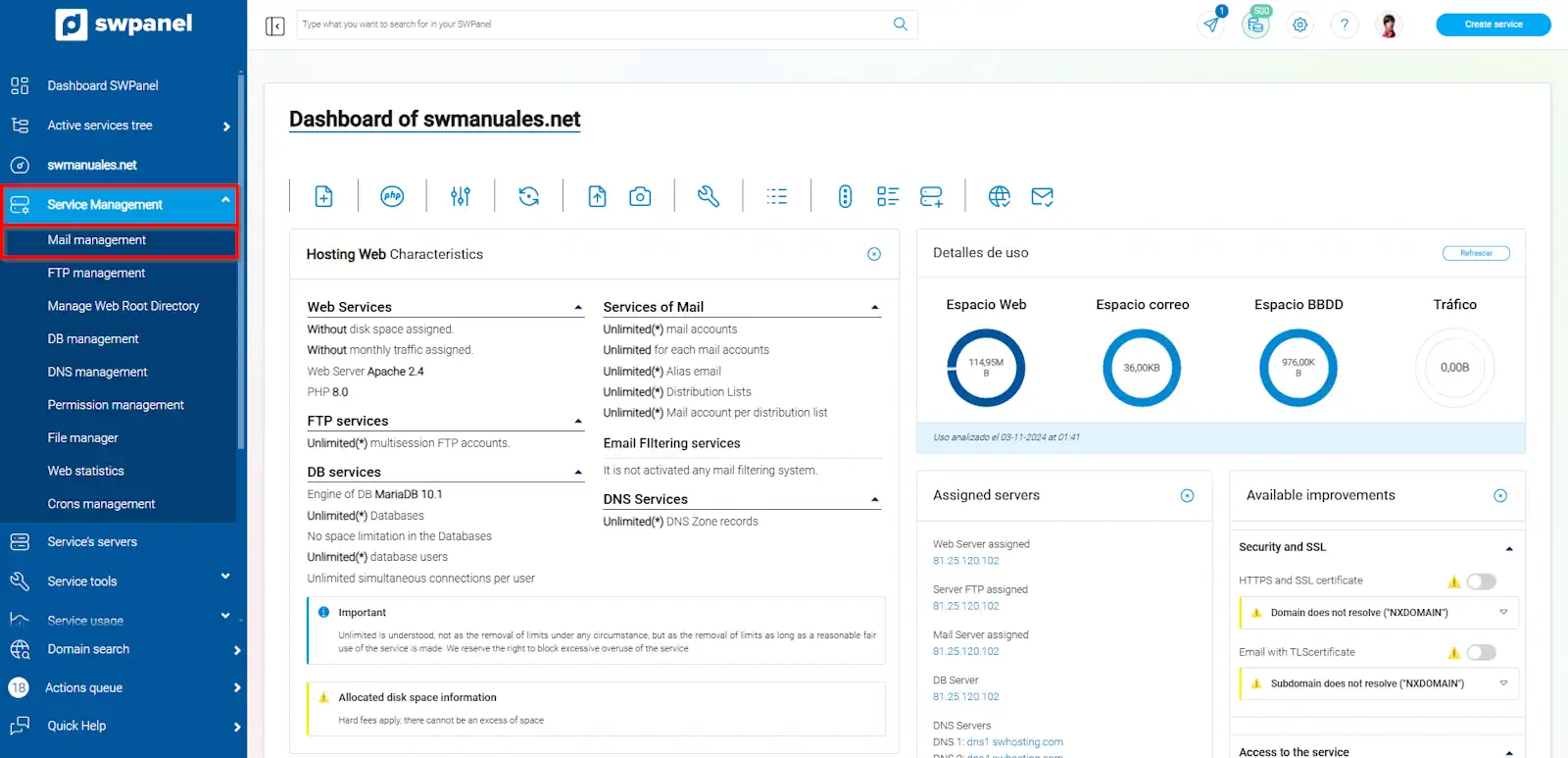
Task: Click the PHP settings toolbar icon
Action: (x=392, y=196)
